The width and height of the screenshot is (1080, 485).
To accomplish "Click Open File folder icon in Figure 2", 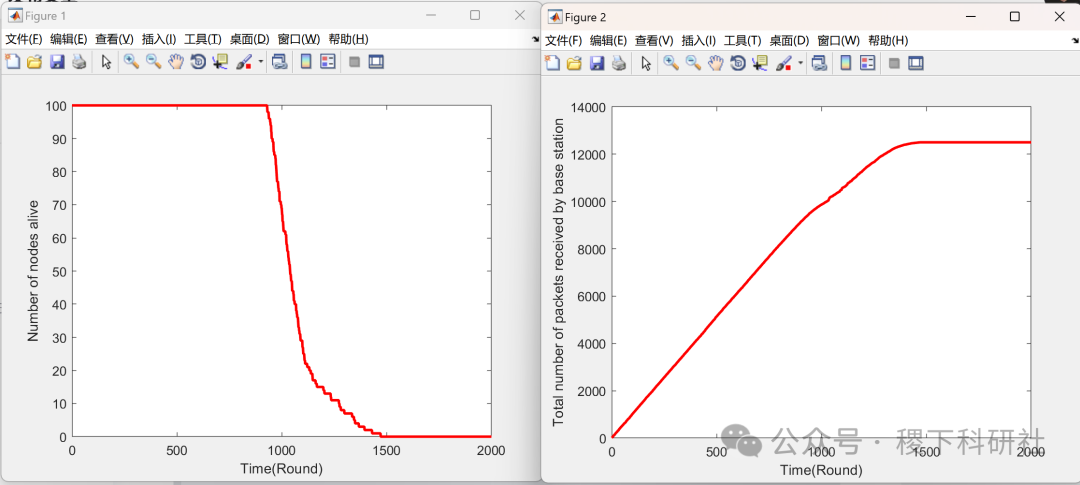I will 574,64.
